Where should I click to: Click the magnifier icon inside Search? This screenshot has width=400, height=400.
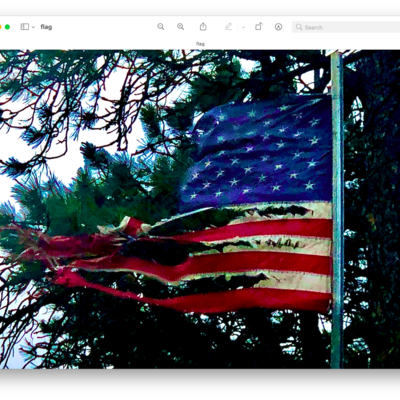click(x=299, y=27)
